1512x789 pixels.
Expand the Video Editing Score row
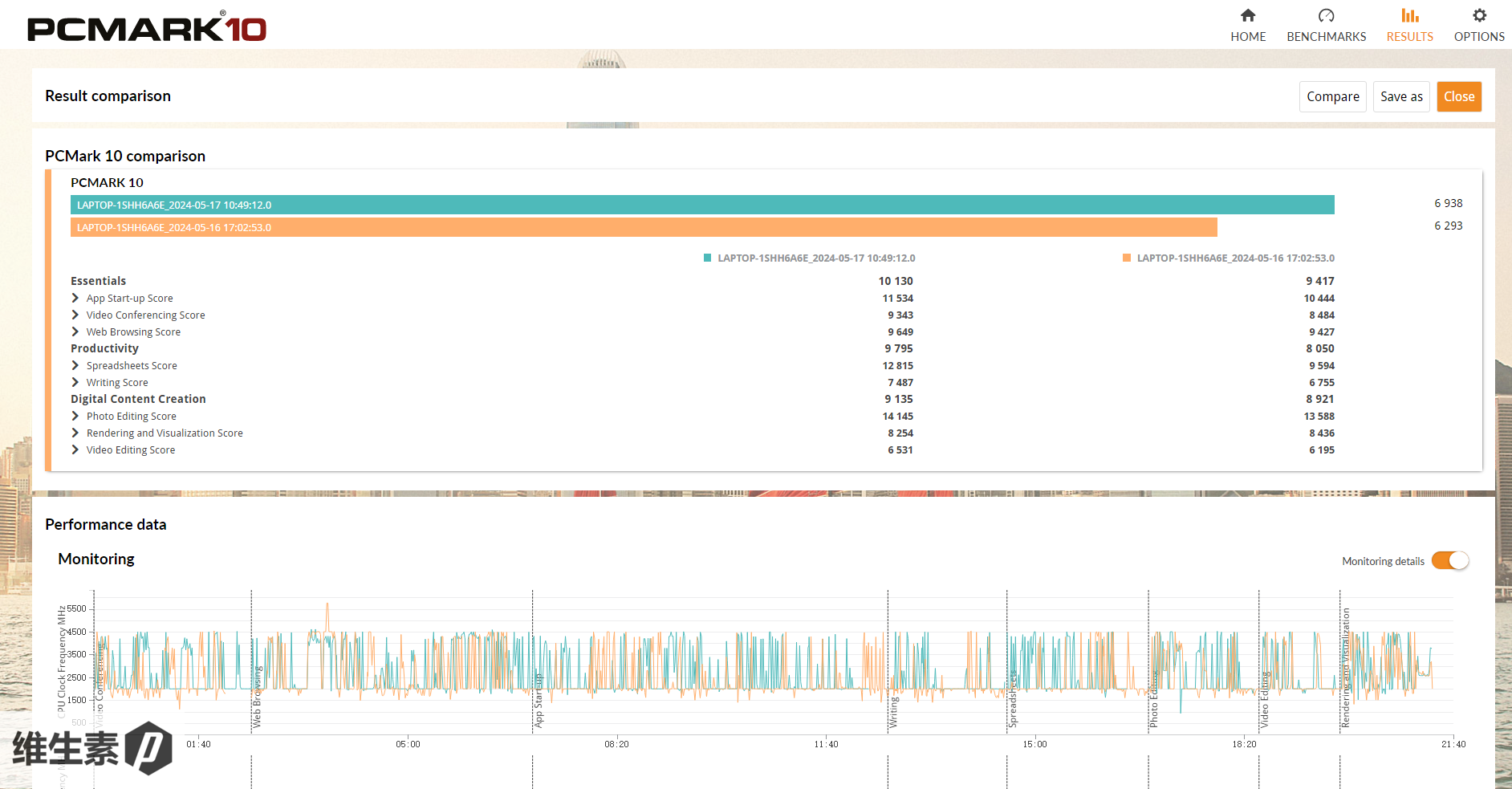75,450
